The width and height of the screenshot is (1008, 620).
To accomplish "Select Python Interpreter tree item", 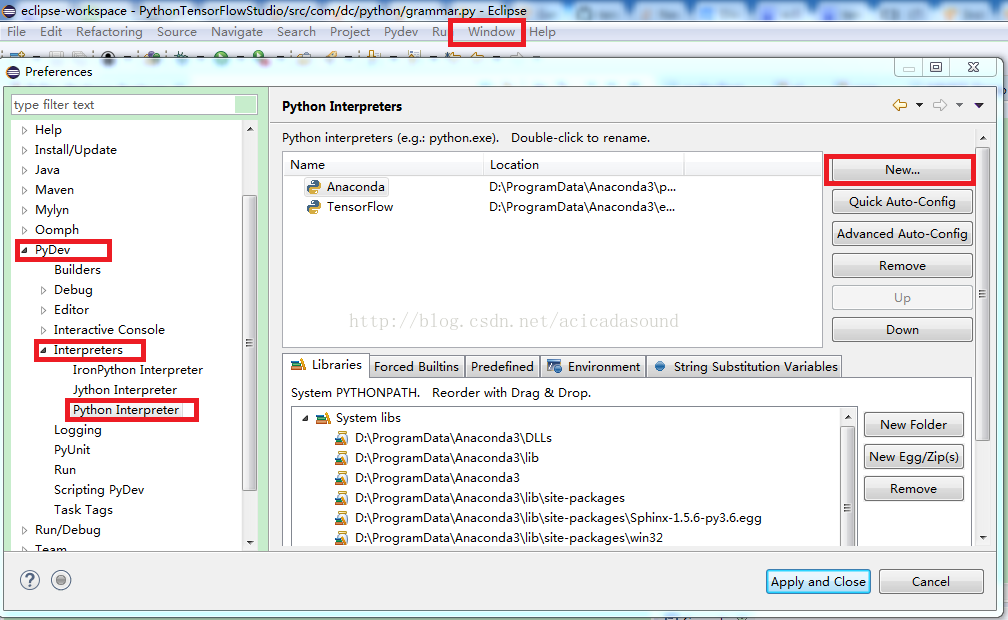I will click(x=126, y=410).
